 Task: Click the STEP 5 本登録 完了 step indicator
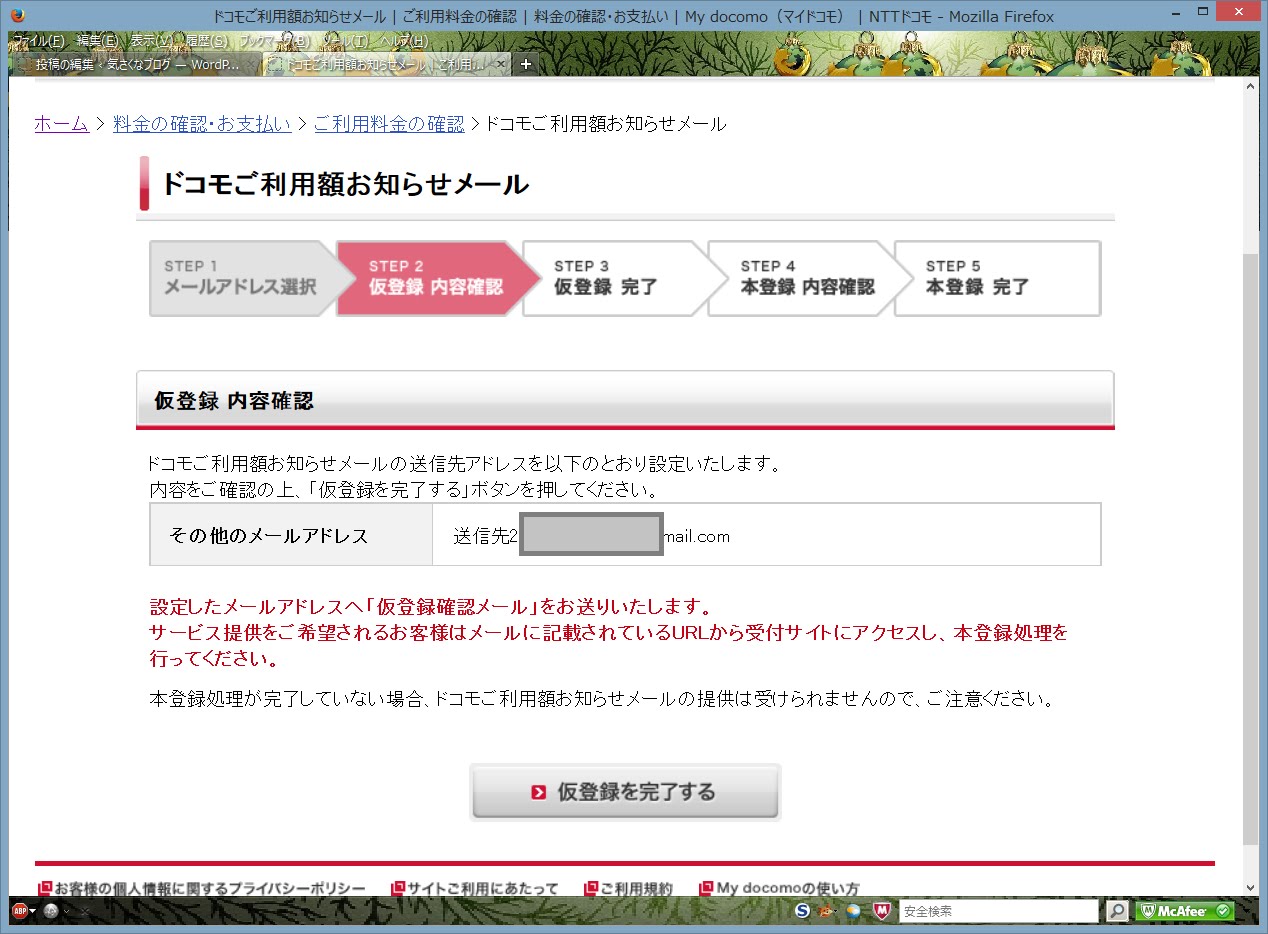pyautogui.click(x=997, y=278)
